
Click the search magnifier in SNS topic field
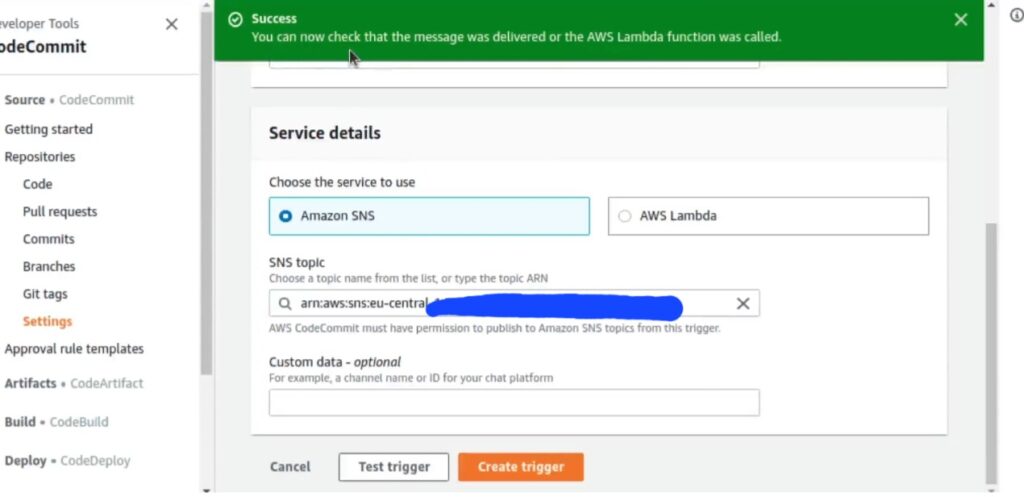(285, 304)
